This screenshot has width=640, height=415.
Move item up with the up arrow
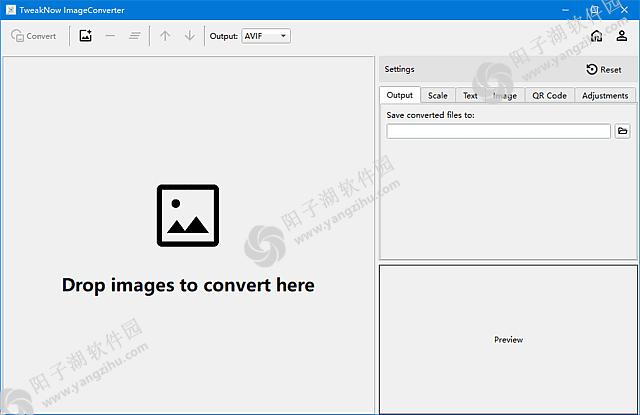pyautogui.click(x=165, y=36)
